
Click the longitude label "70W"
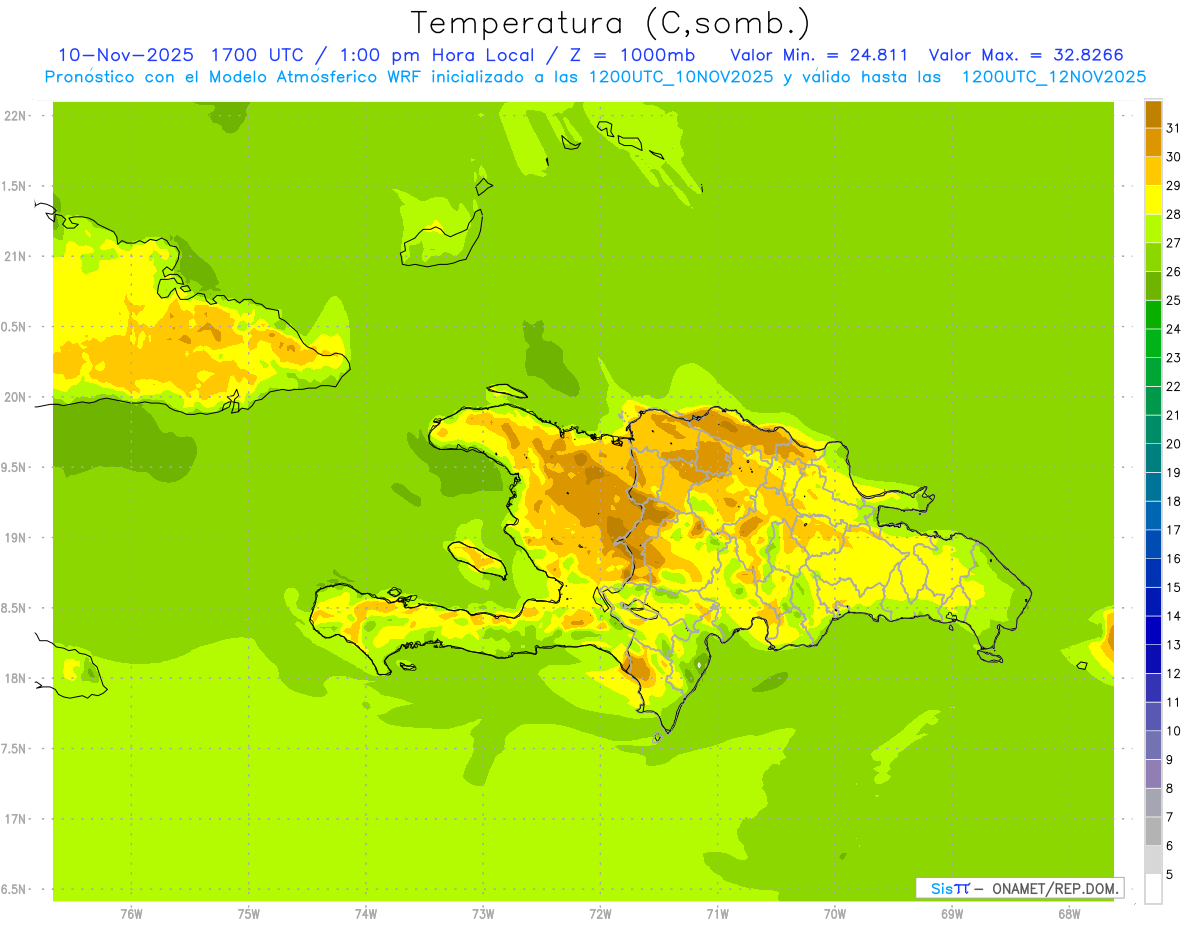(x=835, y=914)
